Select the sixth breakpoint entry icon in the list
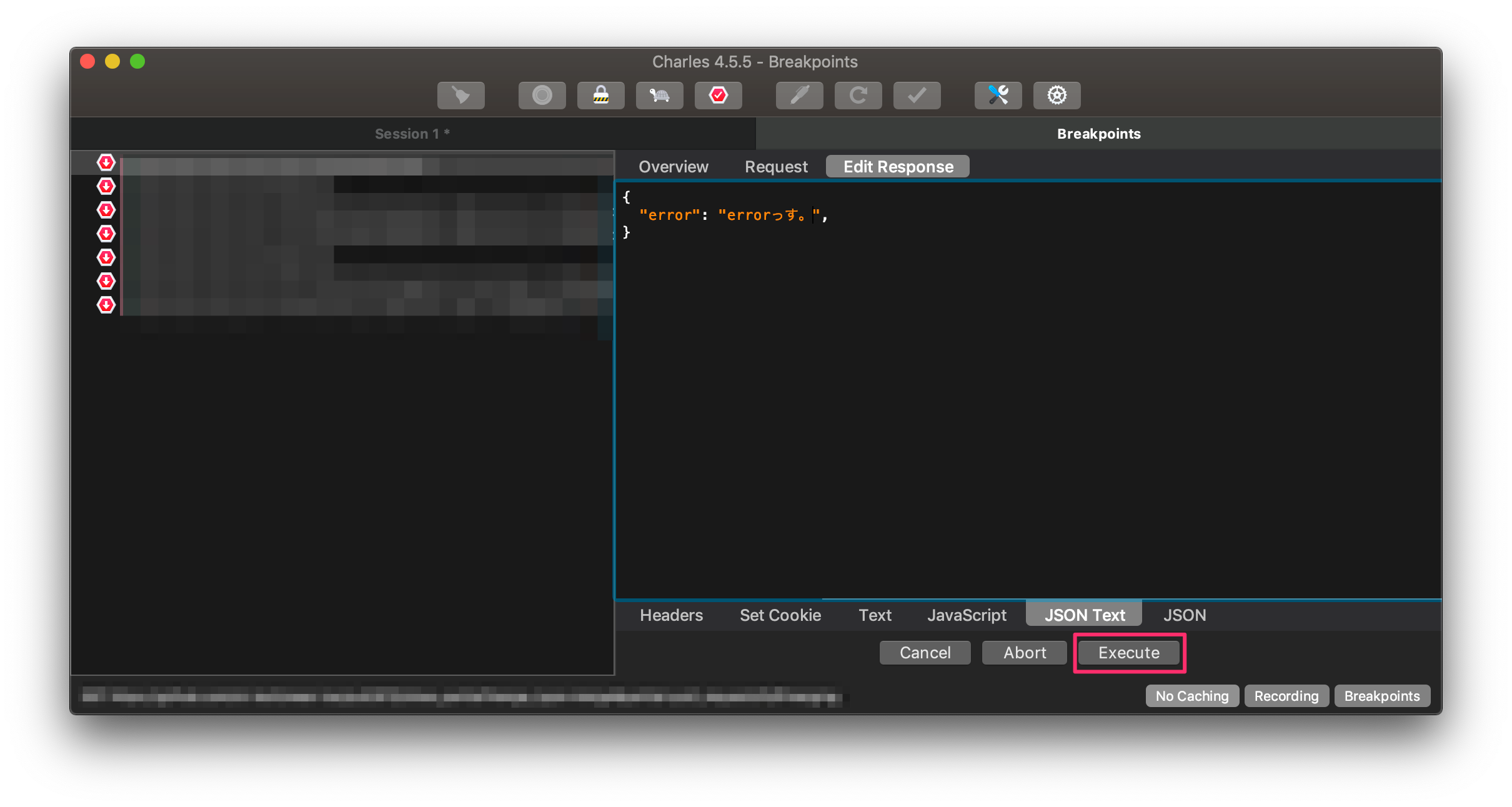 106,281
